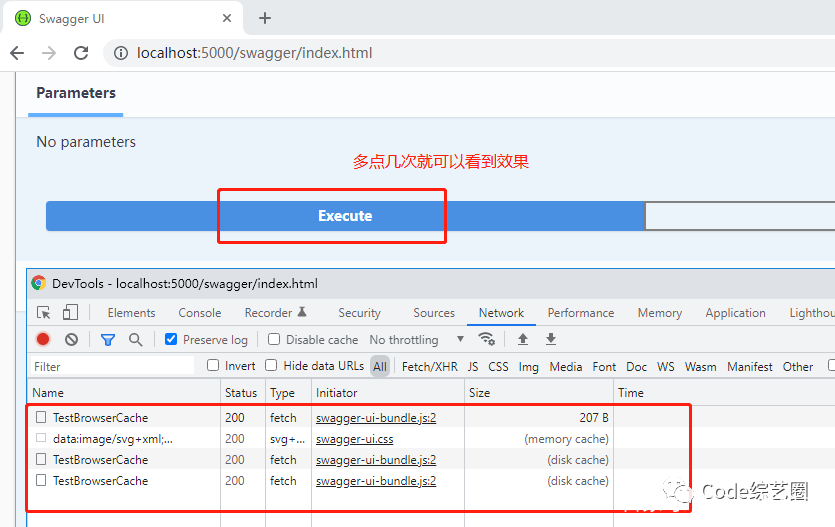Go forward with browser forward arrow

coord(49,53)
